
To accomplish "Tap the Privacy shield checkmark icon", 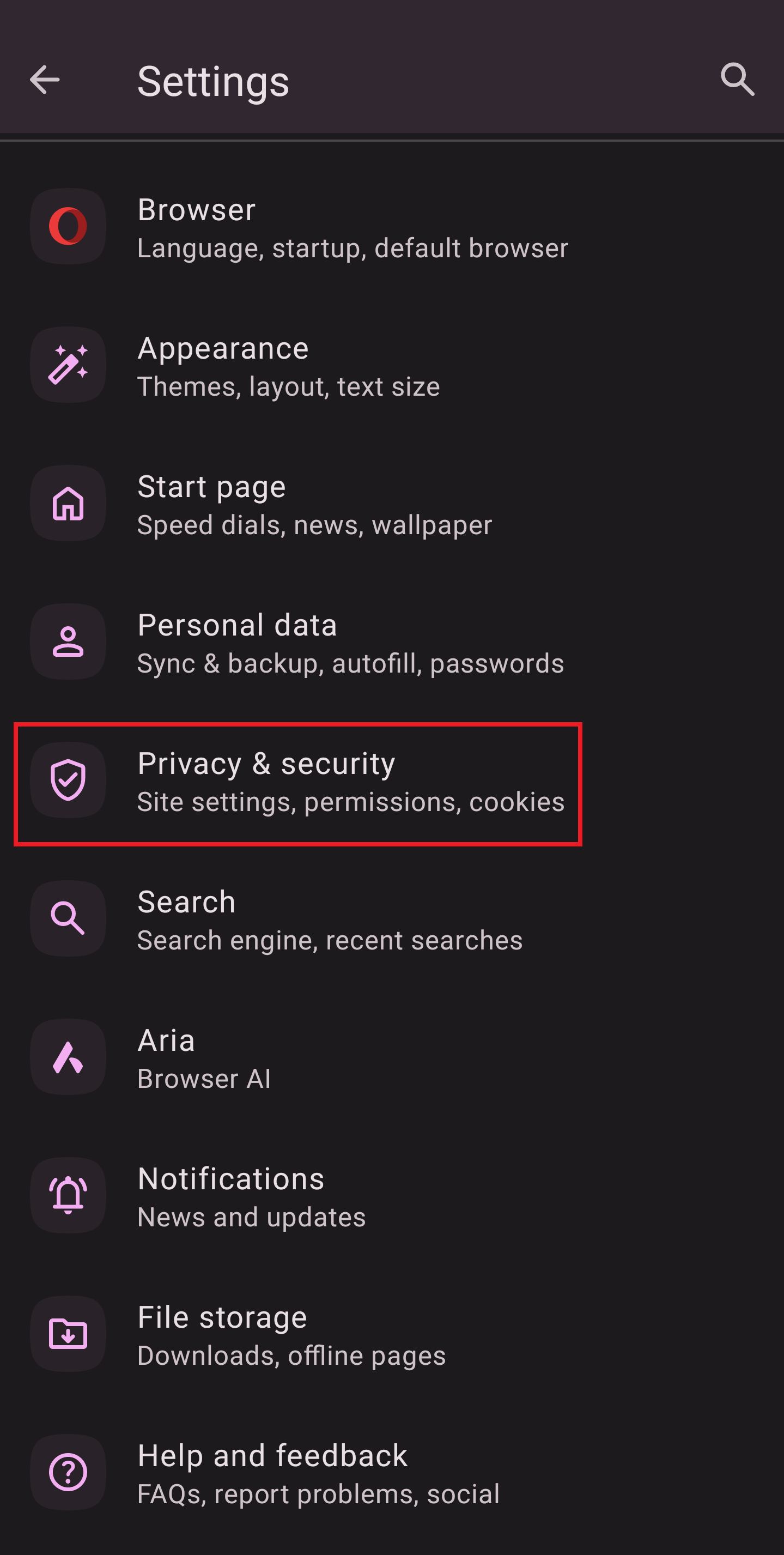I will pos(68,780).
